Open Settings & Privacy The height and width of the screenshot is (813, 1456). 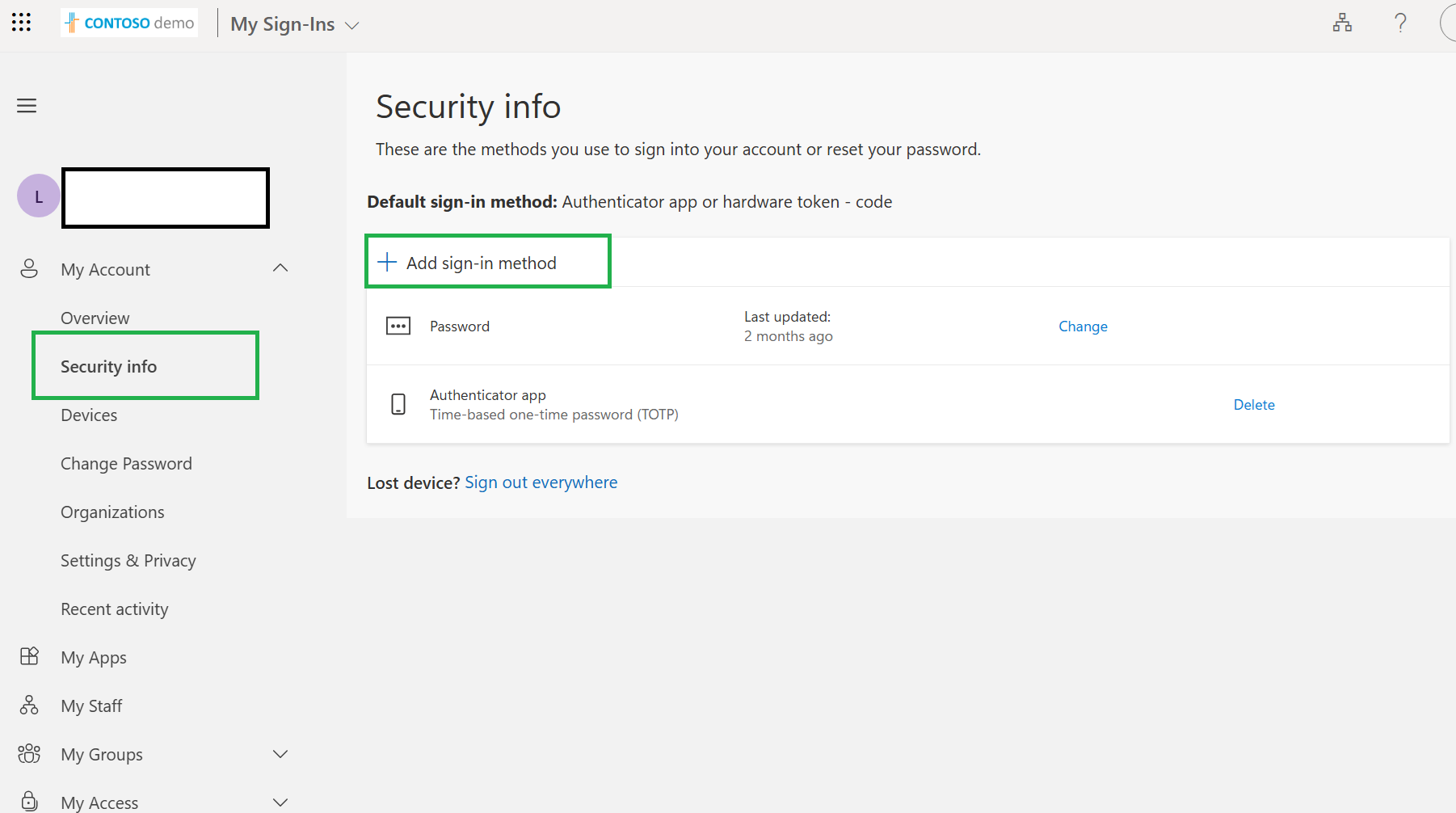coord(128,561)
